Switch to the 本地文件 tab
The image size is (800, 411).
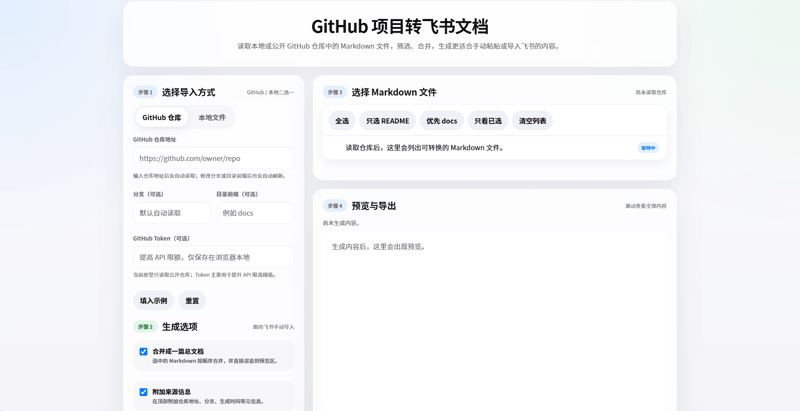pos(212,117)
